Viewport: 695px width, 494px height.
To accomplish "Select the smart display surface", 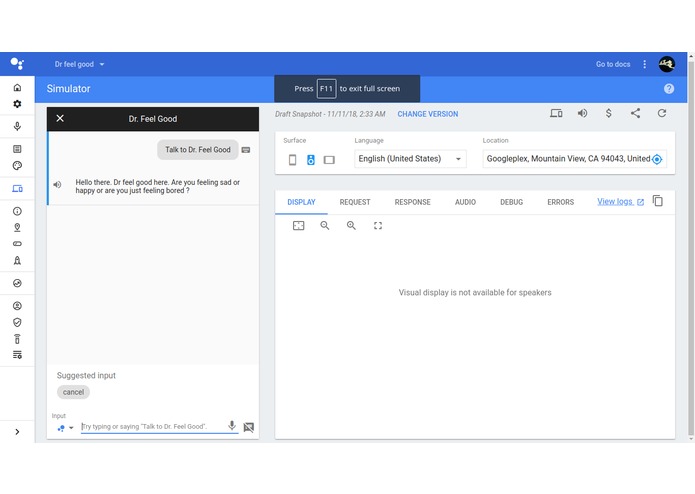I will click(x=329, y=160).
